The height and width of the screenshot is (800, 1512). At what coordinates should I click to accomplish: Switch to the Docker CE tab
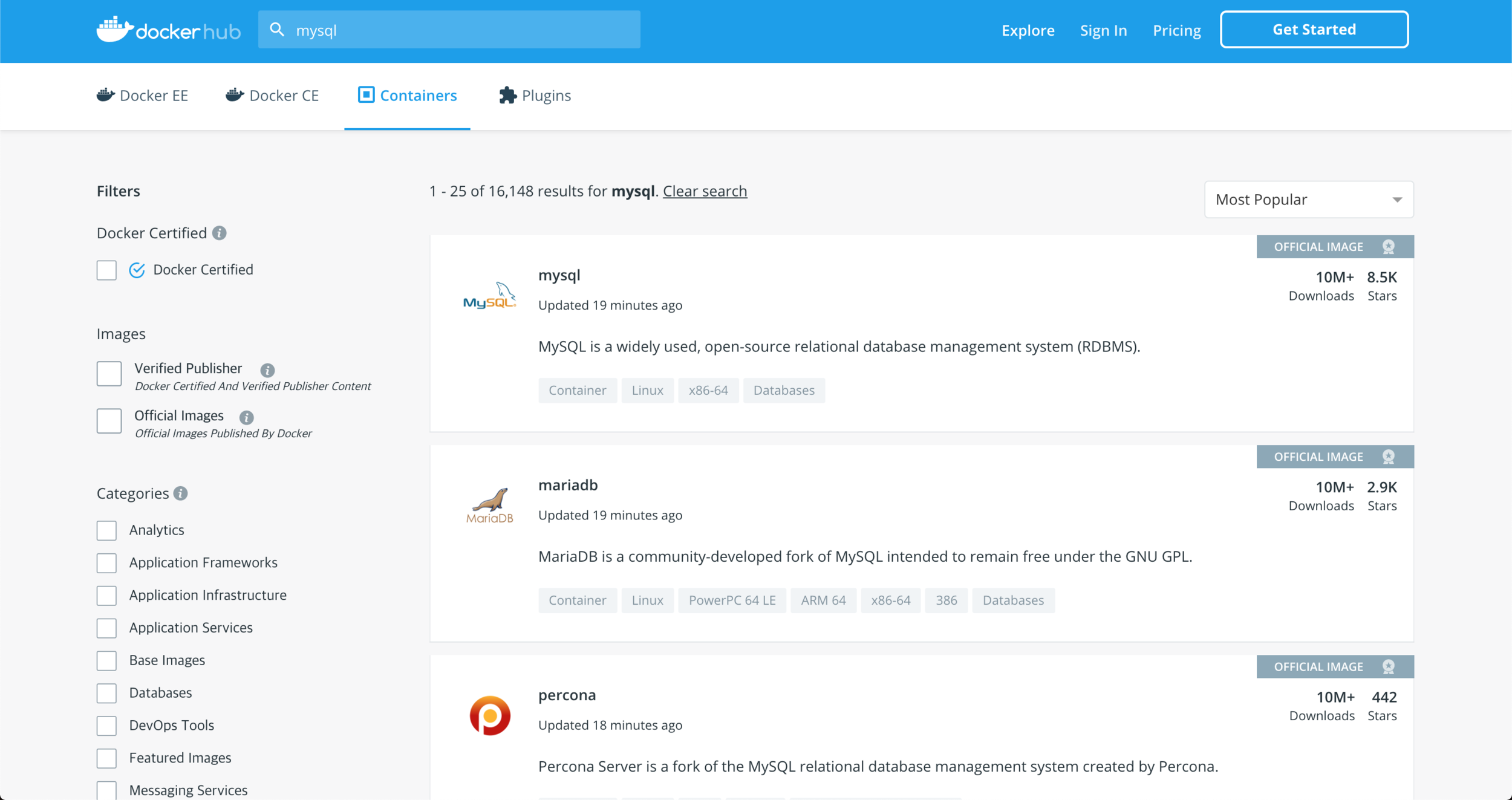[272, 96]
